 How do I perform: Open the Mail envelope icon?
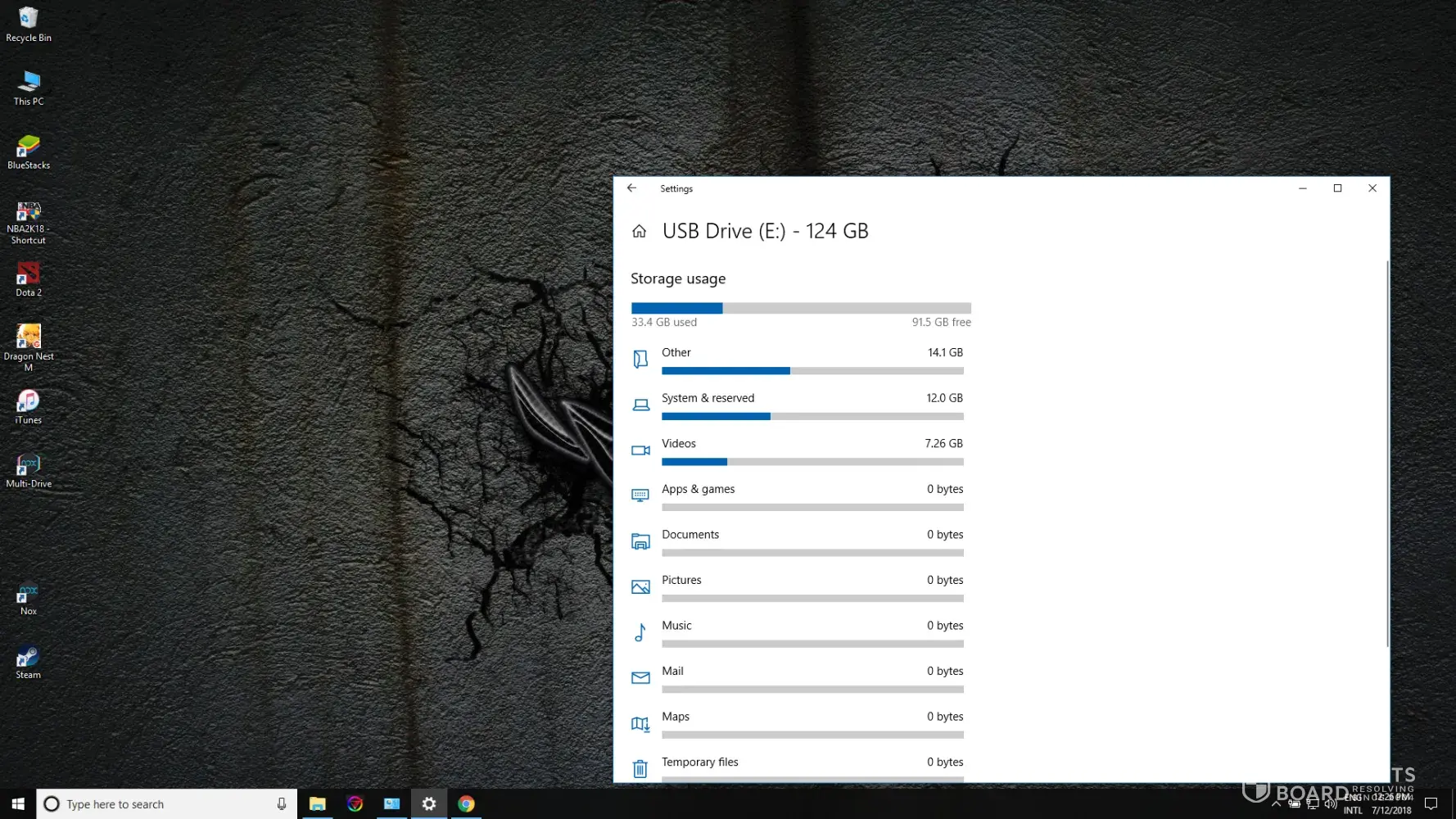click(640, 678)
